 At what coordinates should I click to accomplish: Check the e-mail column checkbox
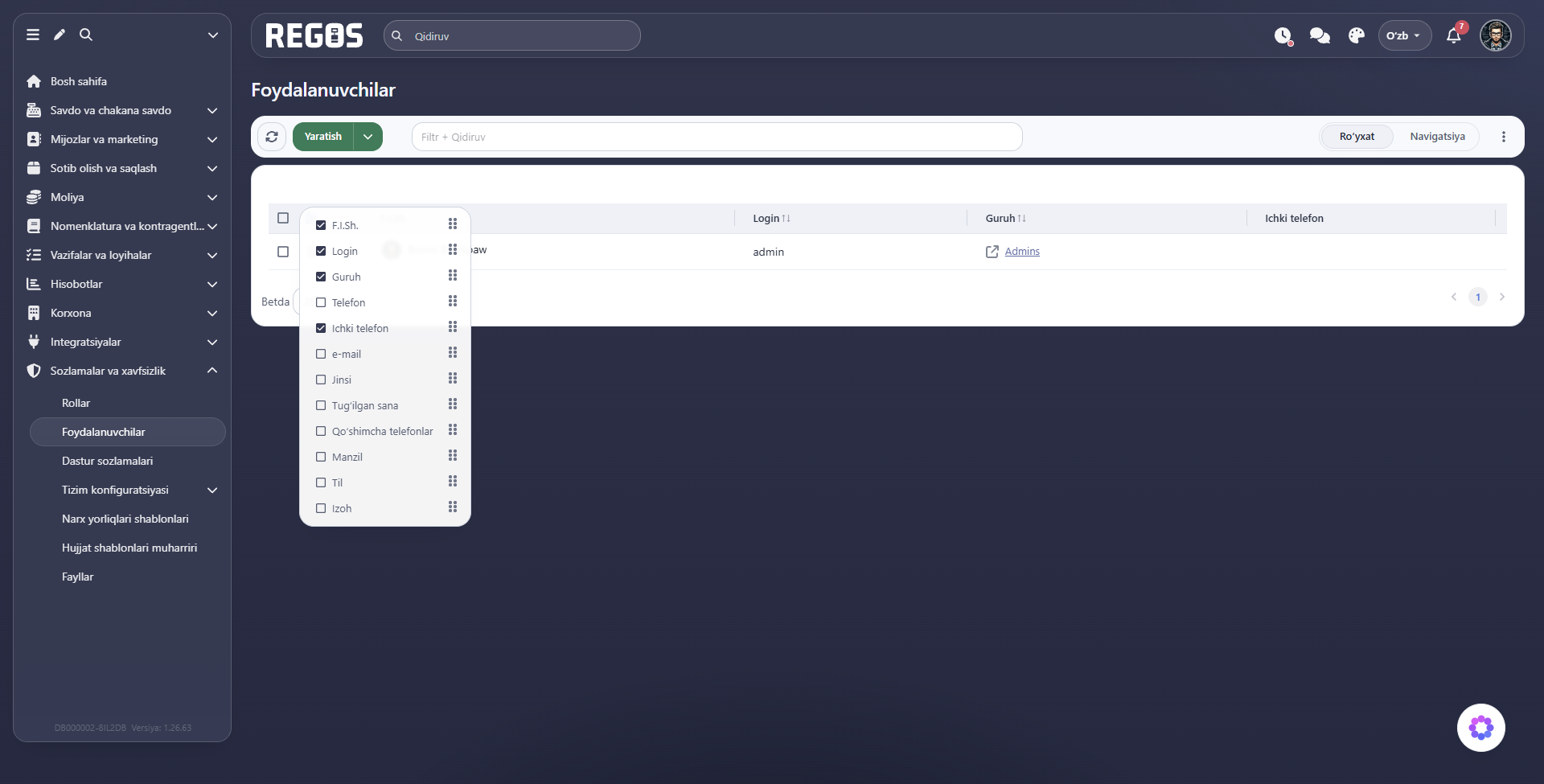click(x=321, y=354)
